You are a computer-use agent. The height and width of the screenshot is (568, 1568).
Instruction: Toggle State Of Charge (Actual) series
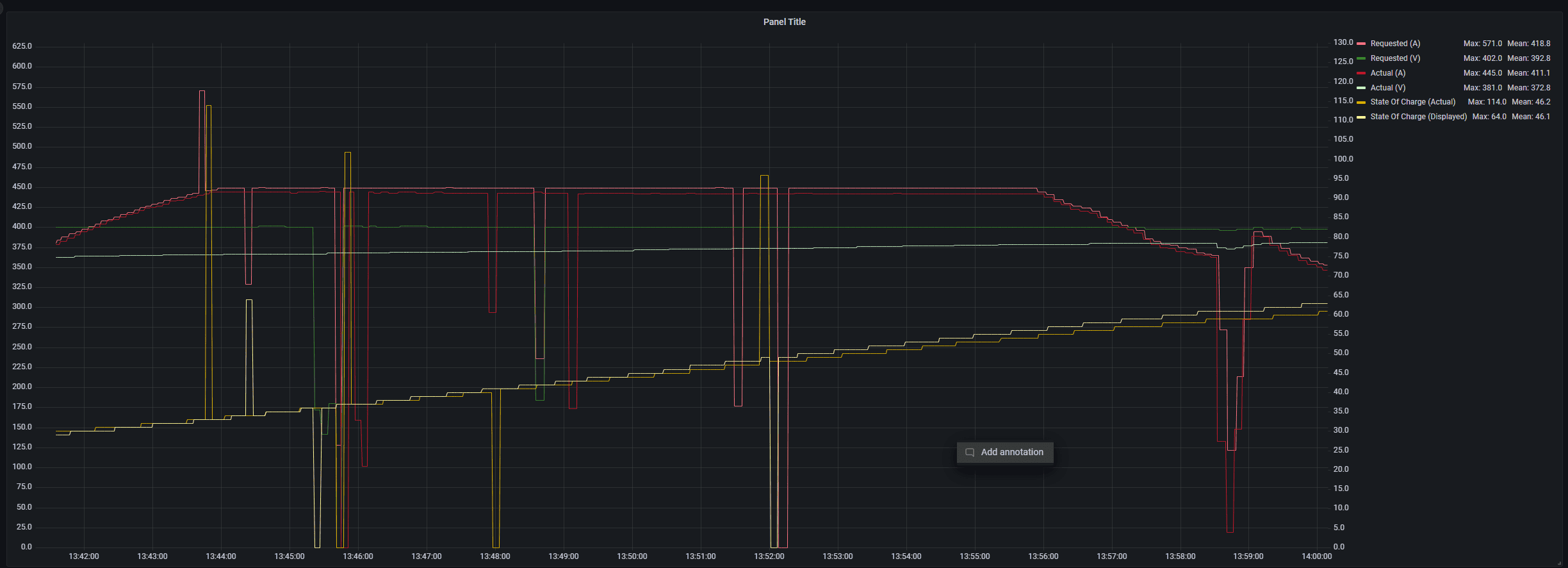coord(1412,102)
